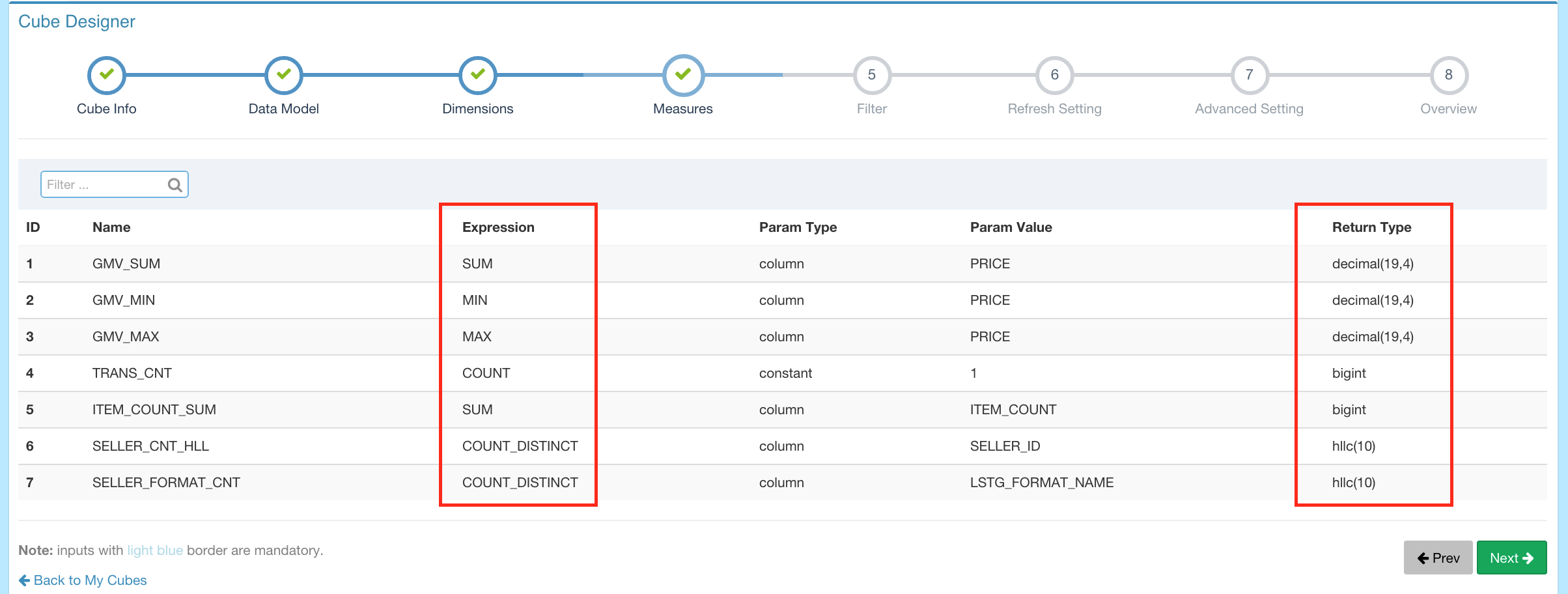Click the Data Model step checkmark circle

283,75
